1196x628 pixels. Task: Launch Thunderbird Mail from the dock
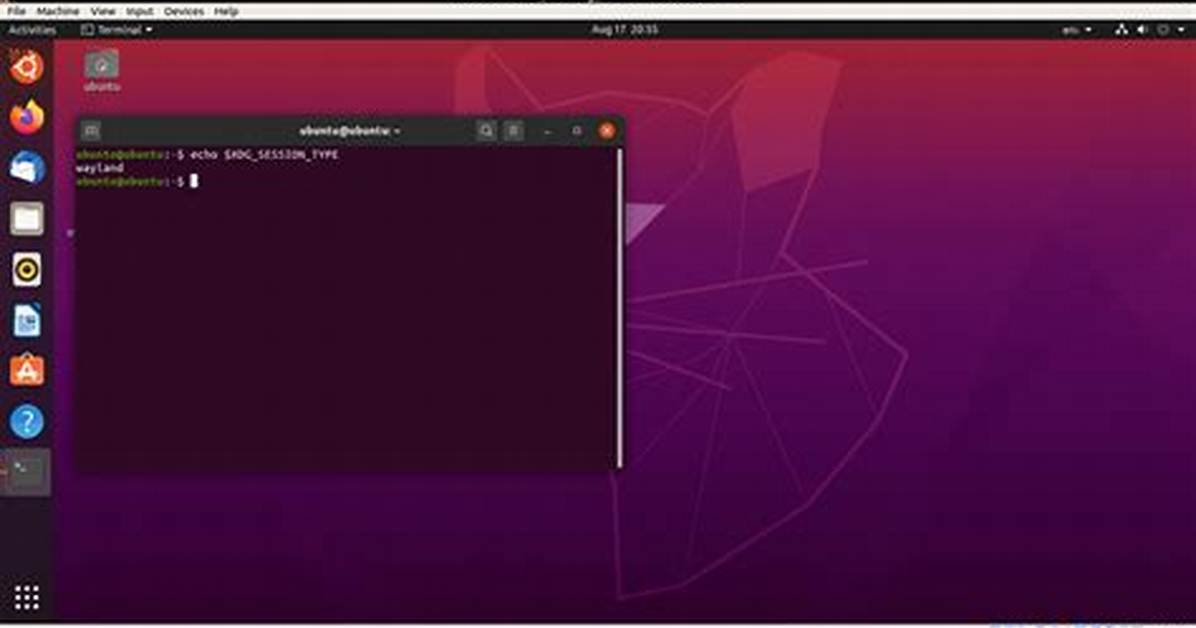27,168
